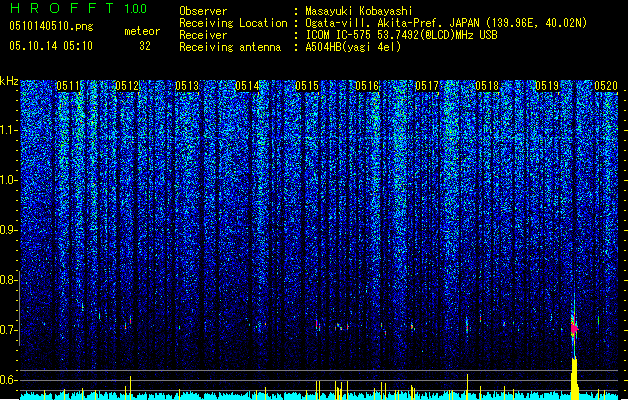
Task: Click the 0514 time marker
Action: click(247, 86)
